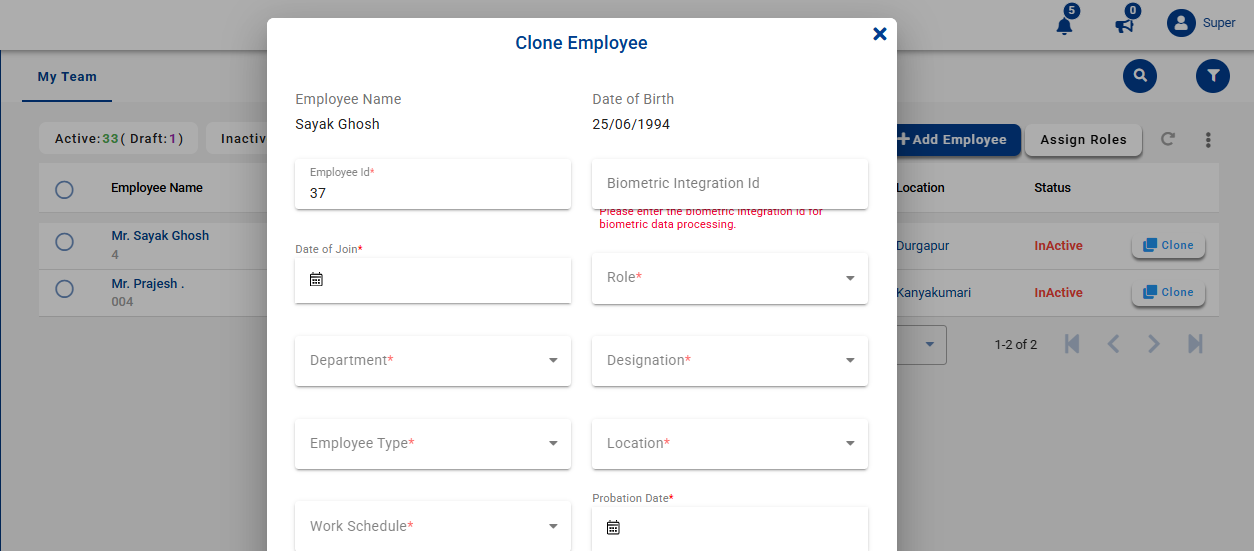Open the filter funnel icon

click(1212, 76)
